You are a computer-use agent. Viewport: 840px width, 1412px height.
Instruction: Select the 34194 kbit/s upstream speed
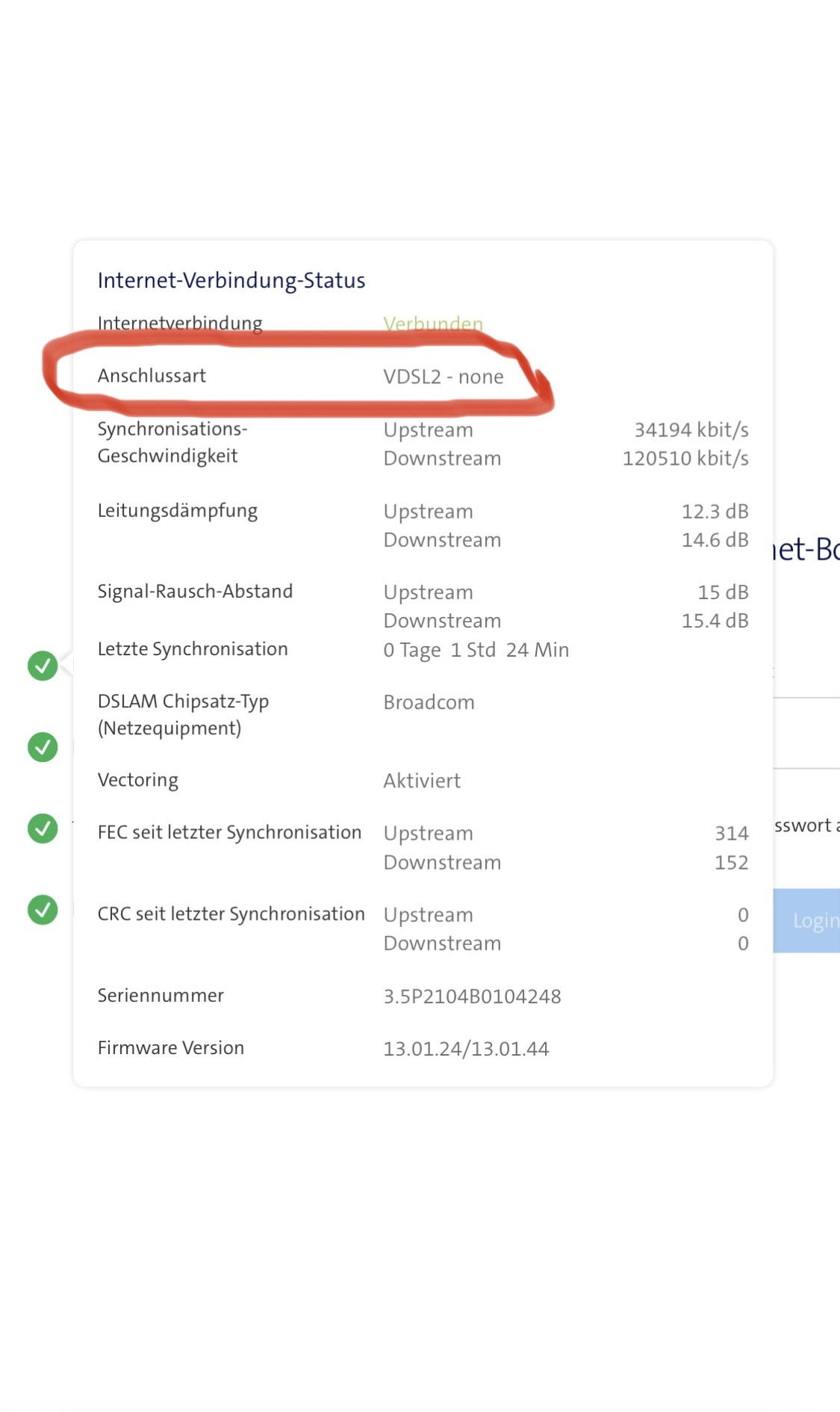tap(691, 430)
